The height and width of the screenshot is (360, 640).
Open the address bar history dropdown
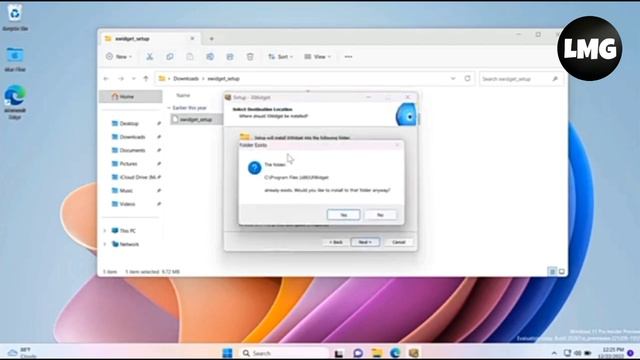point(453,78)
